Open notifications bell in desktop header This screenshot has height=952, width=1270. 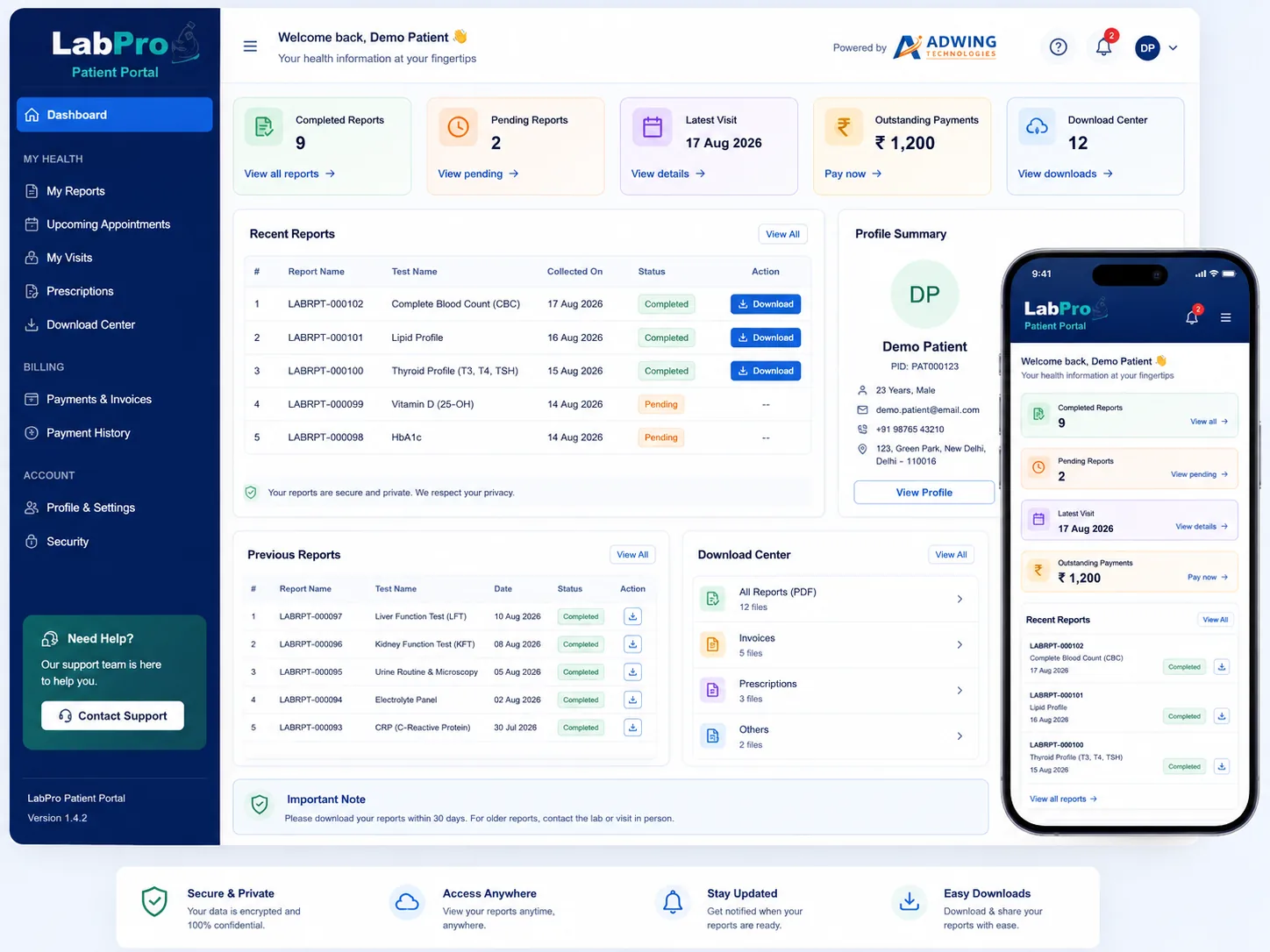click(x=1104, y=46)
